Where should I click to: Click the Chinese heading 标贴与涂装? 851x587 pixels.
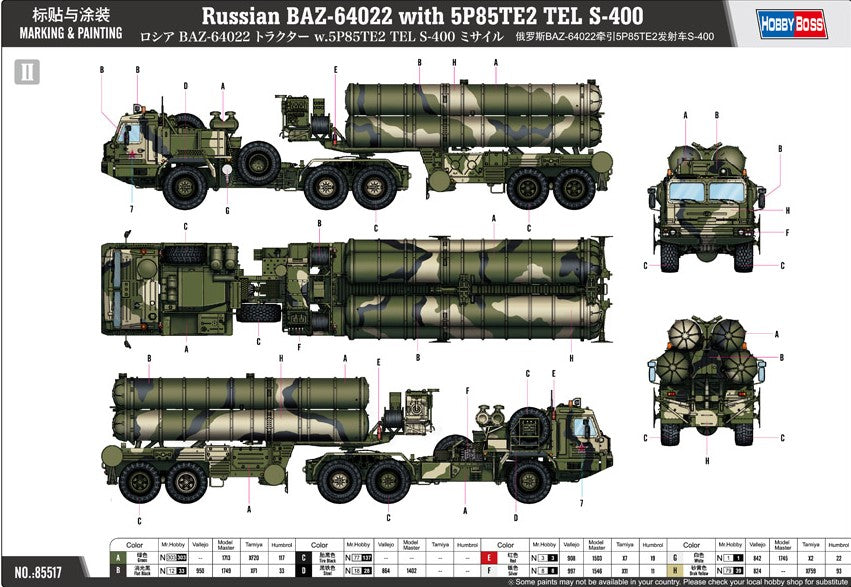point(71,14)
